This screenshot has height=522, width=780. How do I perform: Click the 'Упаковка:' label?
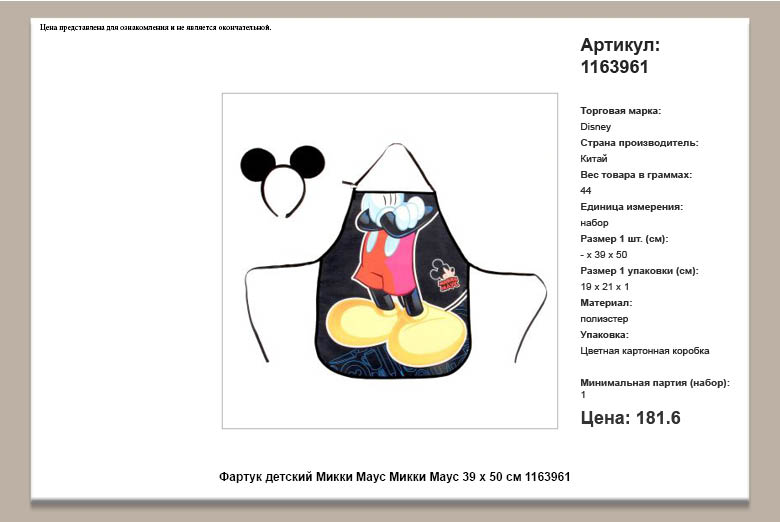coord(604,334)
